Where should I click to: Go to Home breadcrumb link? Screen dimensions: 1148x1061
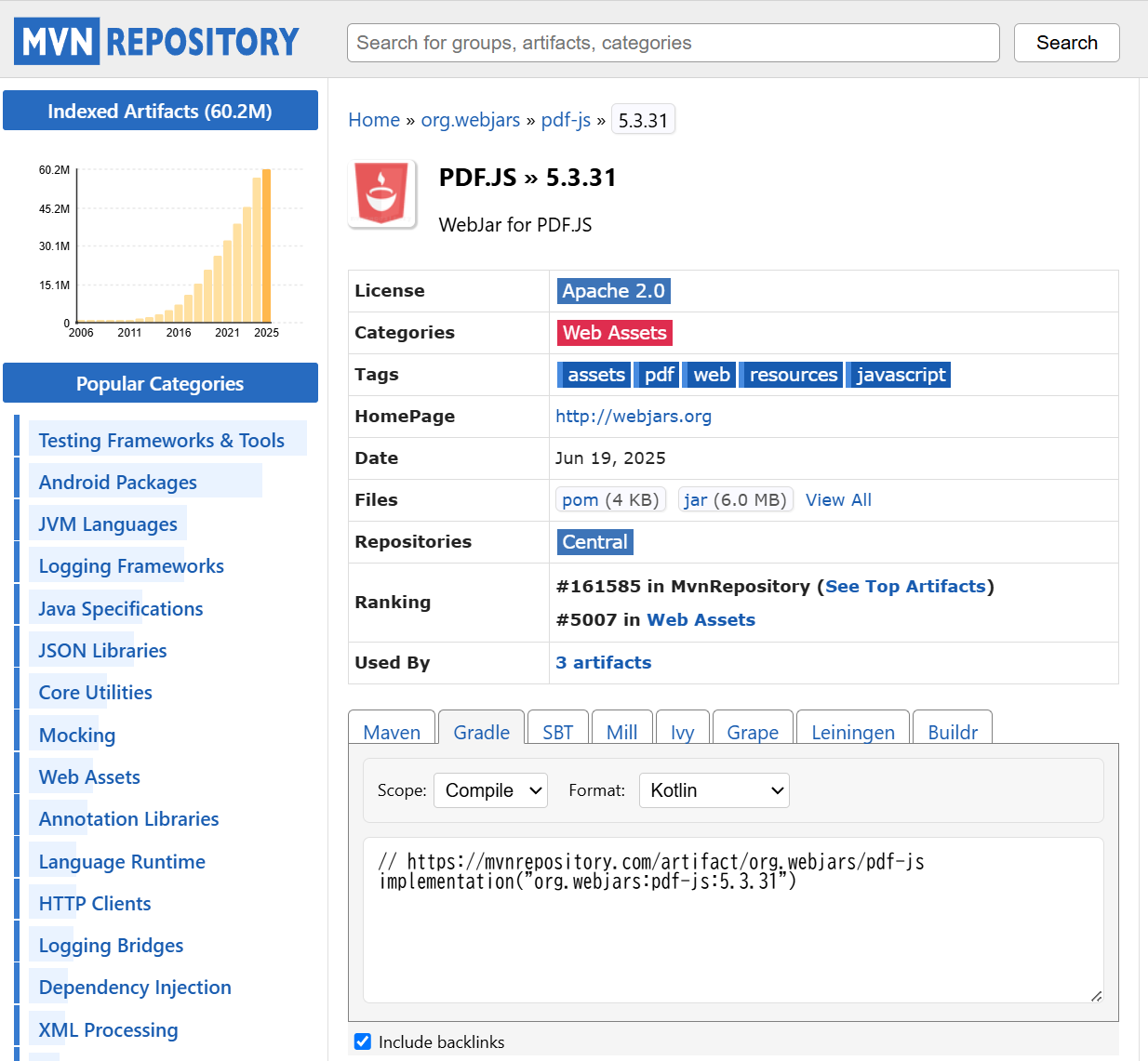[374, 120]
